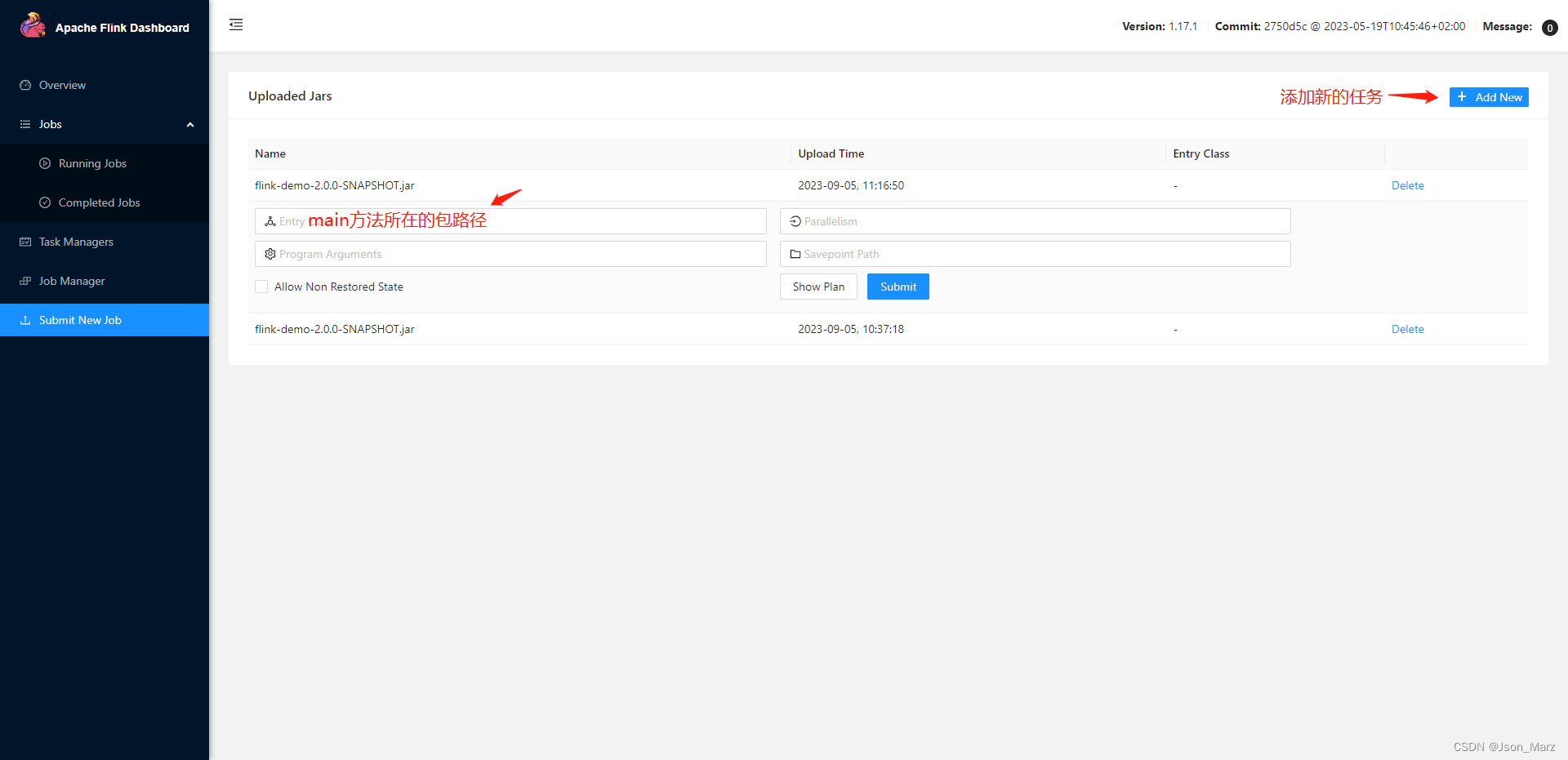The image size is (1568, 760).
Task: Expand the jar row uploaded at 10:37:18
Action: point(889,329)
